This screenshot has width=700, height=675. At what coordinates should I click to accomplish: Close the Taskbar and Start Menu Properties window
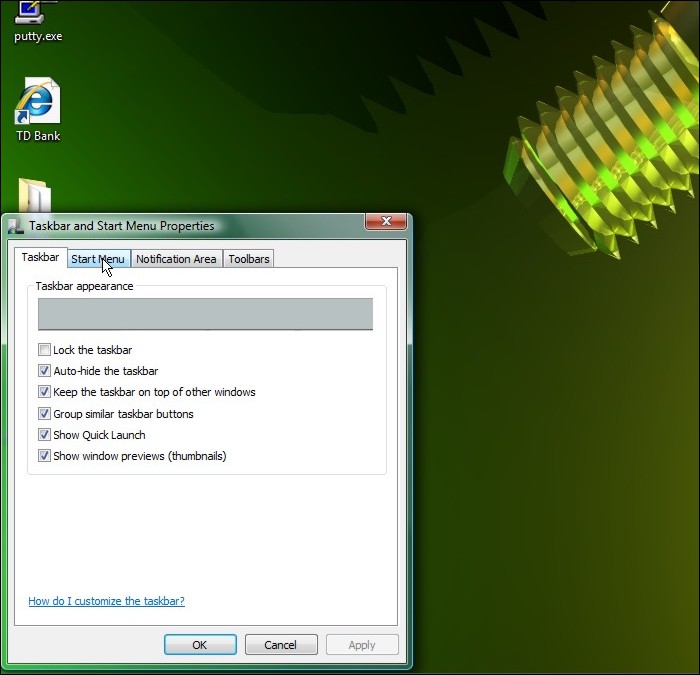[385, 222]
